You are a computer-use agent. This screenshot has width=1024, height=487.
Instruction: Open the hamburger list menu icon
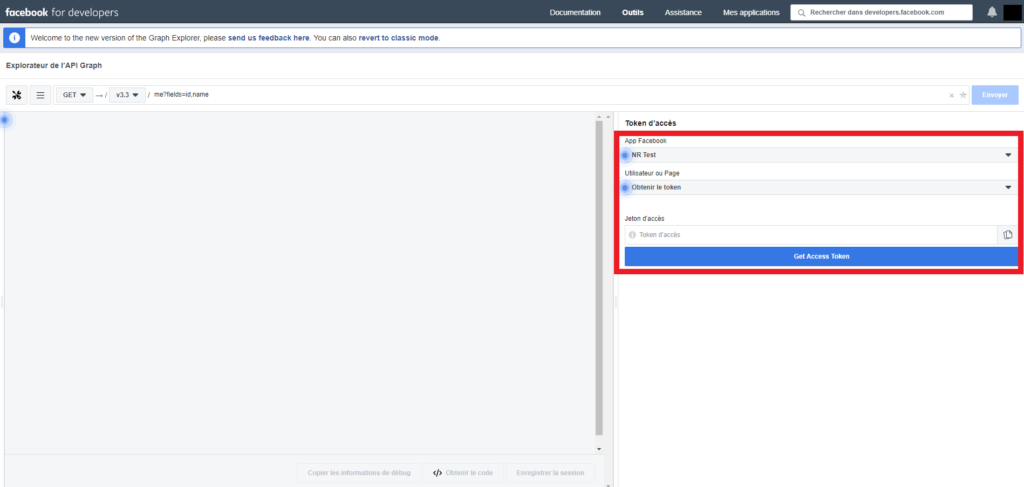pyautogui.click(x=40, y=95)
